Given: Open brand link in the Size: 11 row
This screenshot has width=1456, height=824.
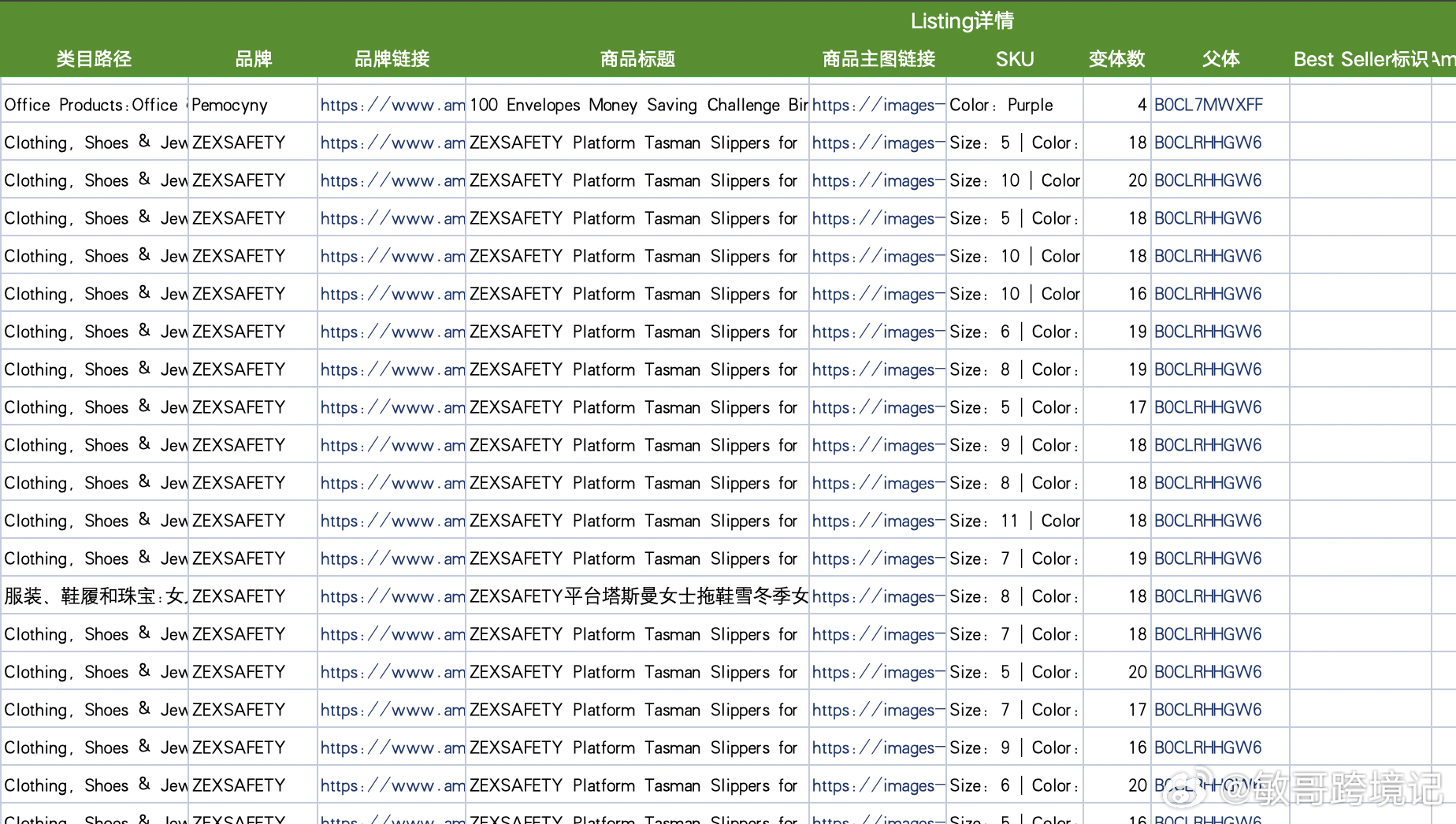Looking at the screenshot, I should [x=392, y=521].
